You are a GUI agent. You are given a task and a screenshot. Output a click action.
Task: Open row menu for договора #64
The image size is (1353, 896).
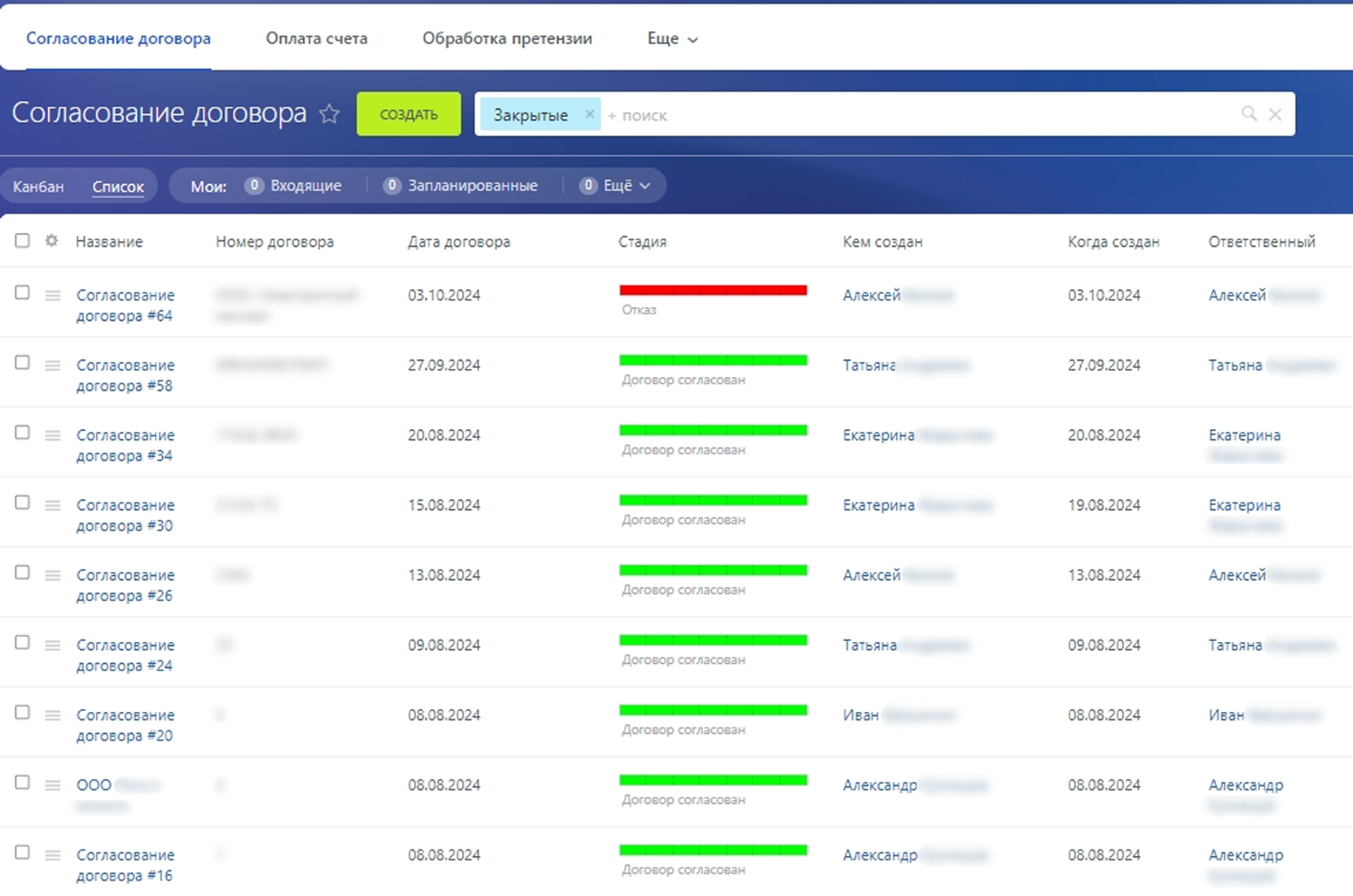(53, 295)
